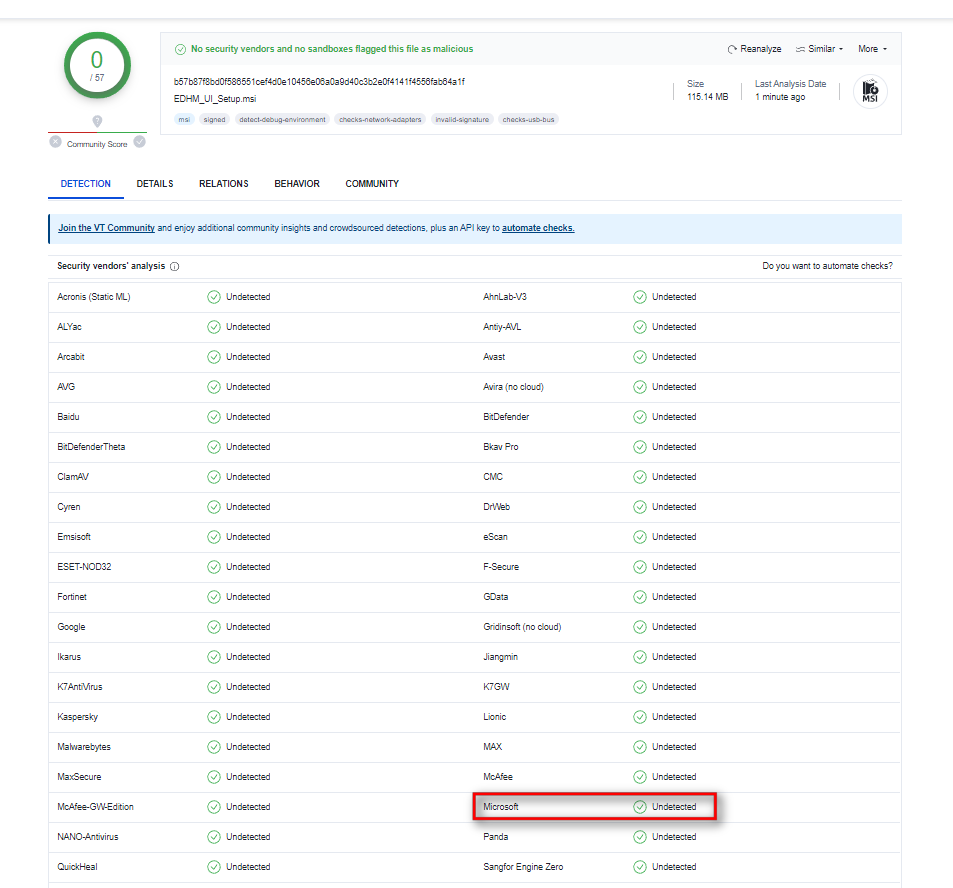Vote the file malicious with the X icon

tap(54, 143)
